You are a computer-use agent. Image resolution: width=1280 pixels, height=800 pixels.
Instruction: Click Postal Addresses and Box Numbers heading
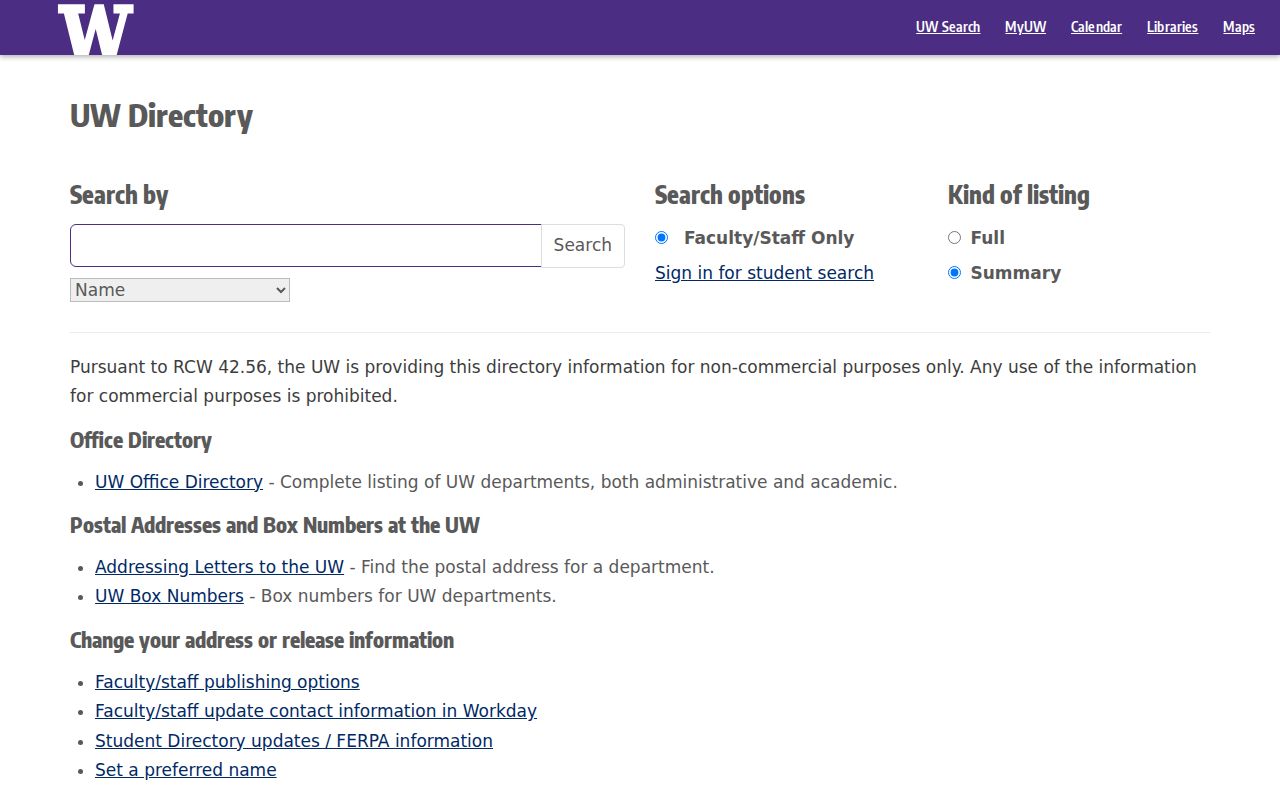tap(275, 526)
